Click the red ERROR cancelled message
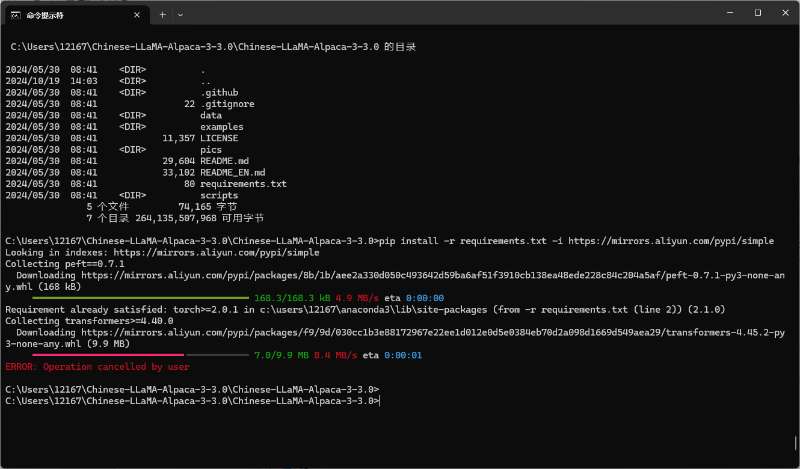Image resolution: width=800 pixels, height=469 pixels. [x=97, y=367]
